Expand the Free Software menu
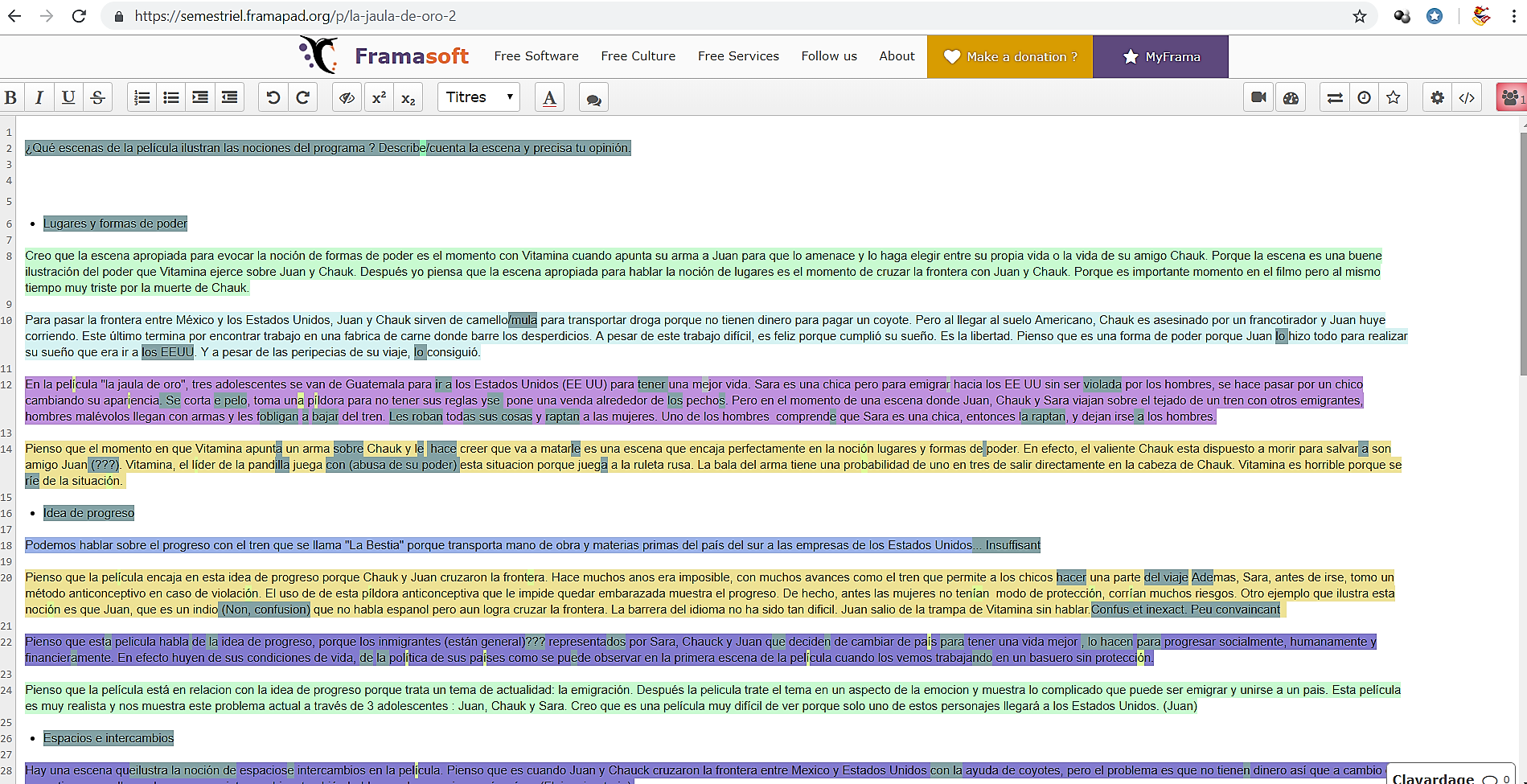This screenshot has height=784, width=1527. pos(536,56)
